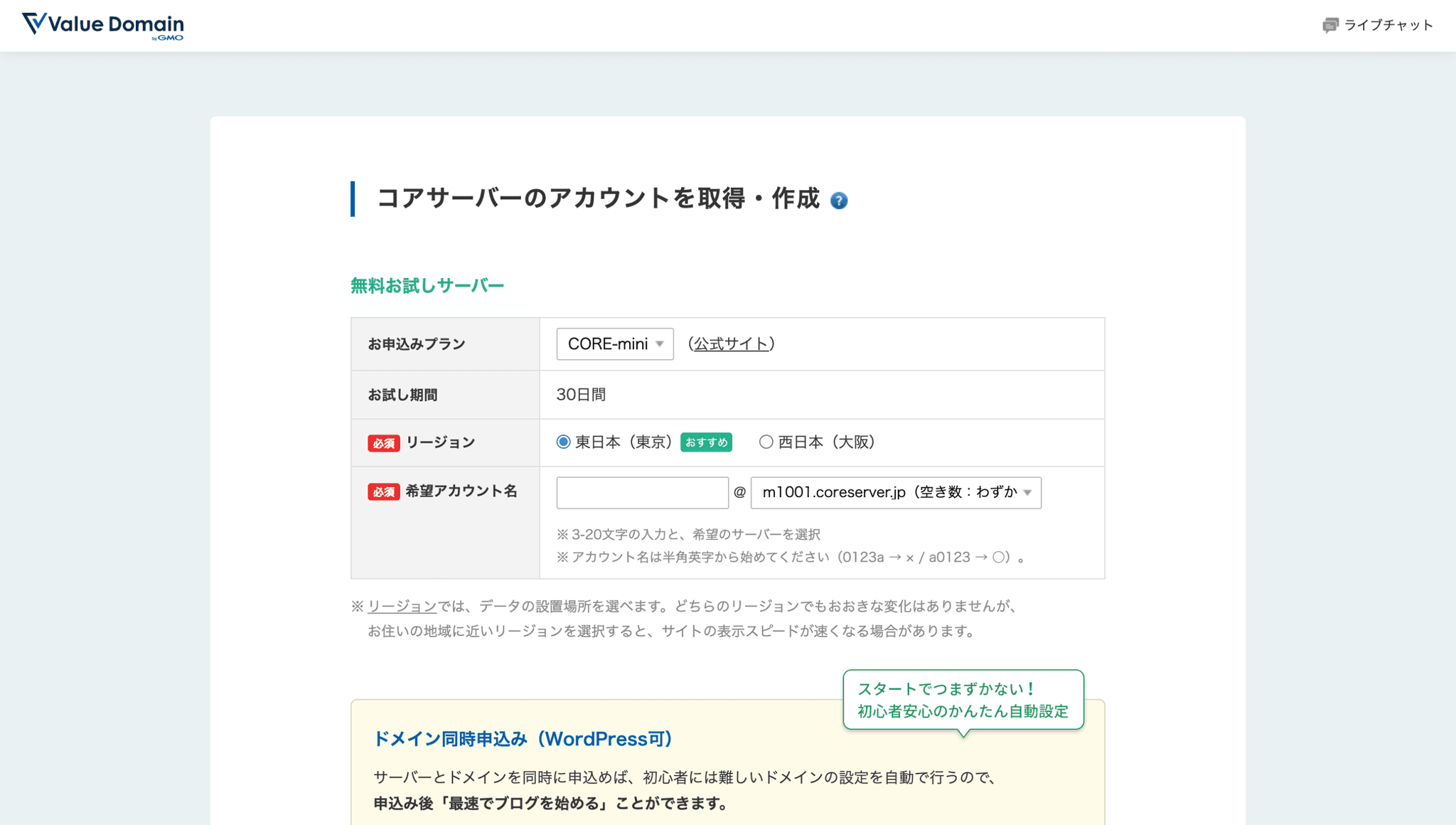The image size is (1456, 825).
Task: Click the コアサーバーのアカウントを取得・作成 page title
Action: (599, 198)
